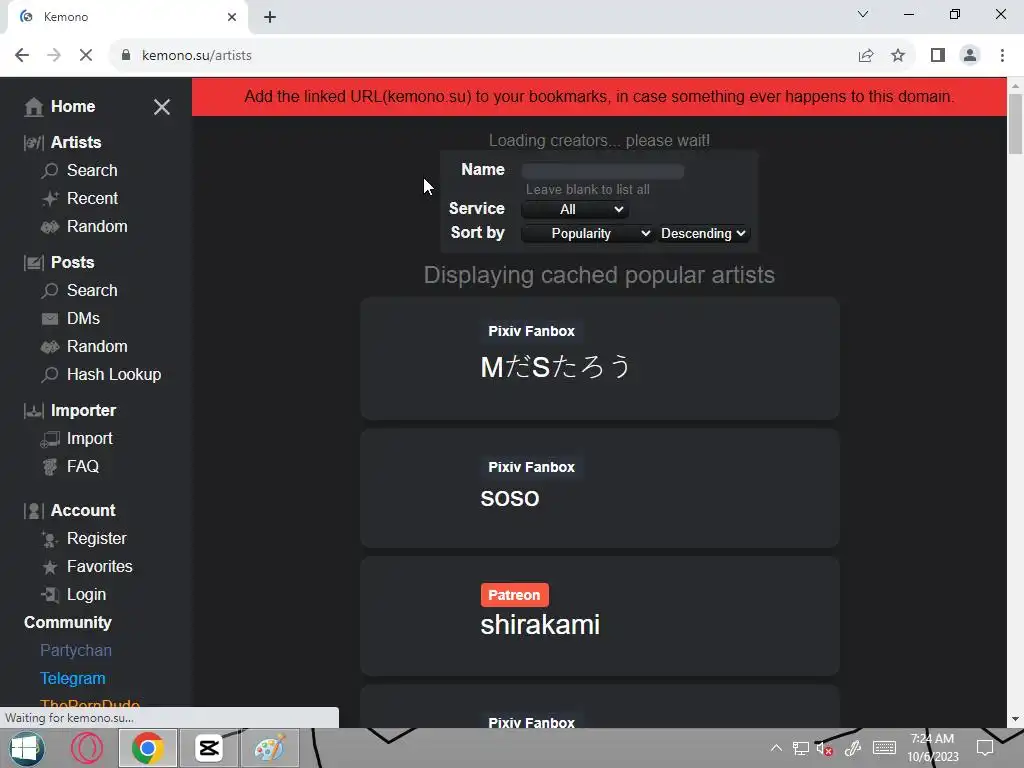Open the notifications center
The image size is (1024, 768).
click(x=985, y=748)
